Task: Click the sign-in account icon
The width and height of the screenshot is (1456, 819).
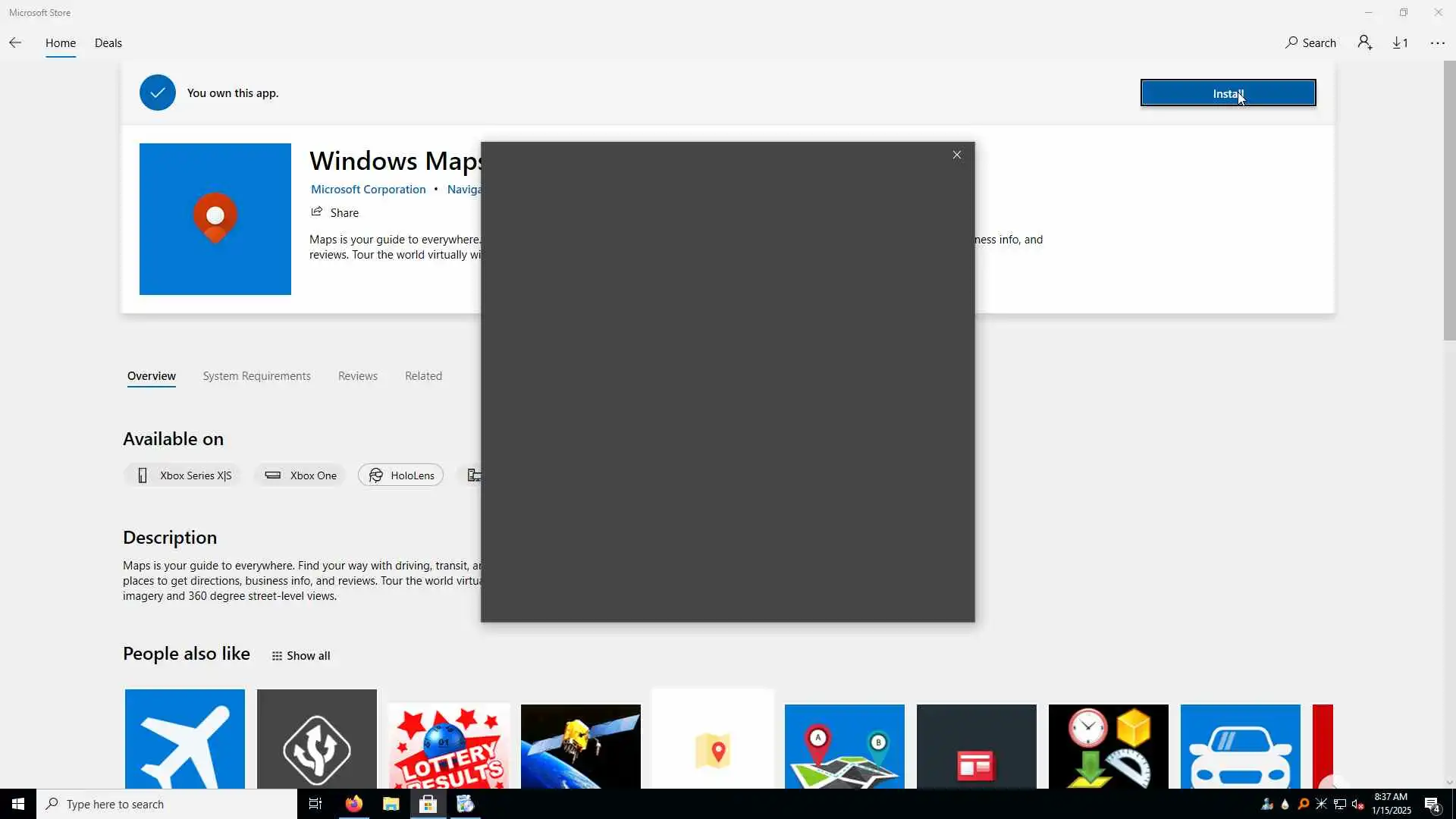Action: (1365, 43)
